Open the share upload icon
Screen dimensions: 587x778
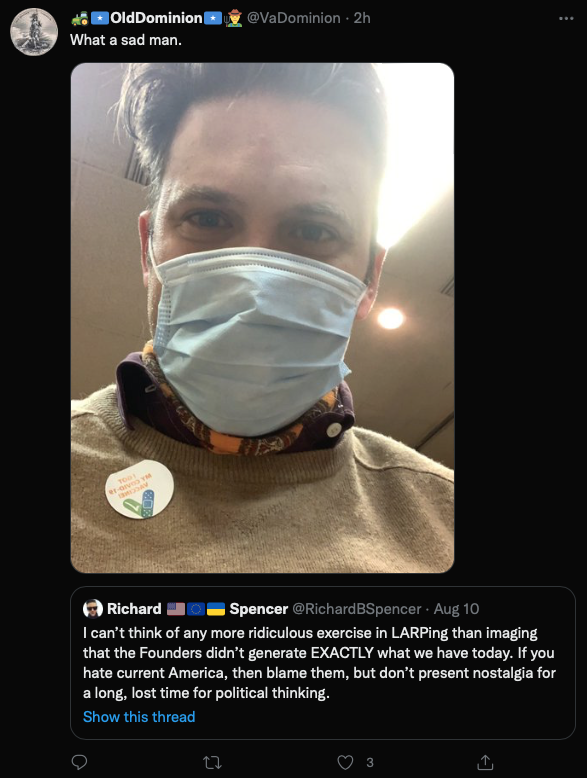coord(485,762)
